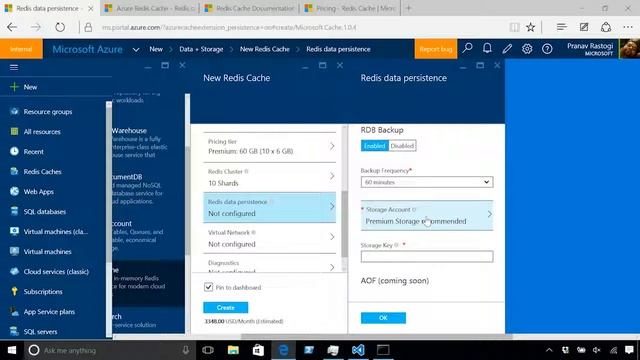Go to Data + Storage breadcrumb

click(x=201, y=49)
